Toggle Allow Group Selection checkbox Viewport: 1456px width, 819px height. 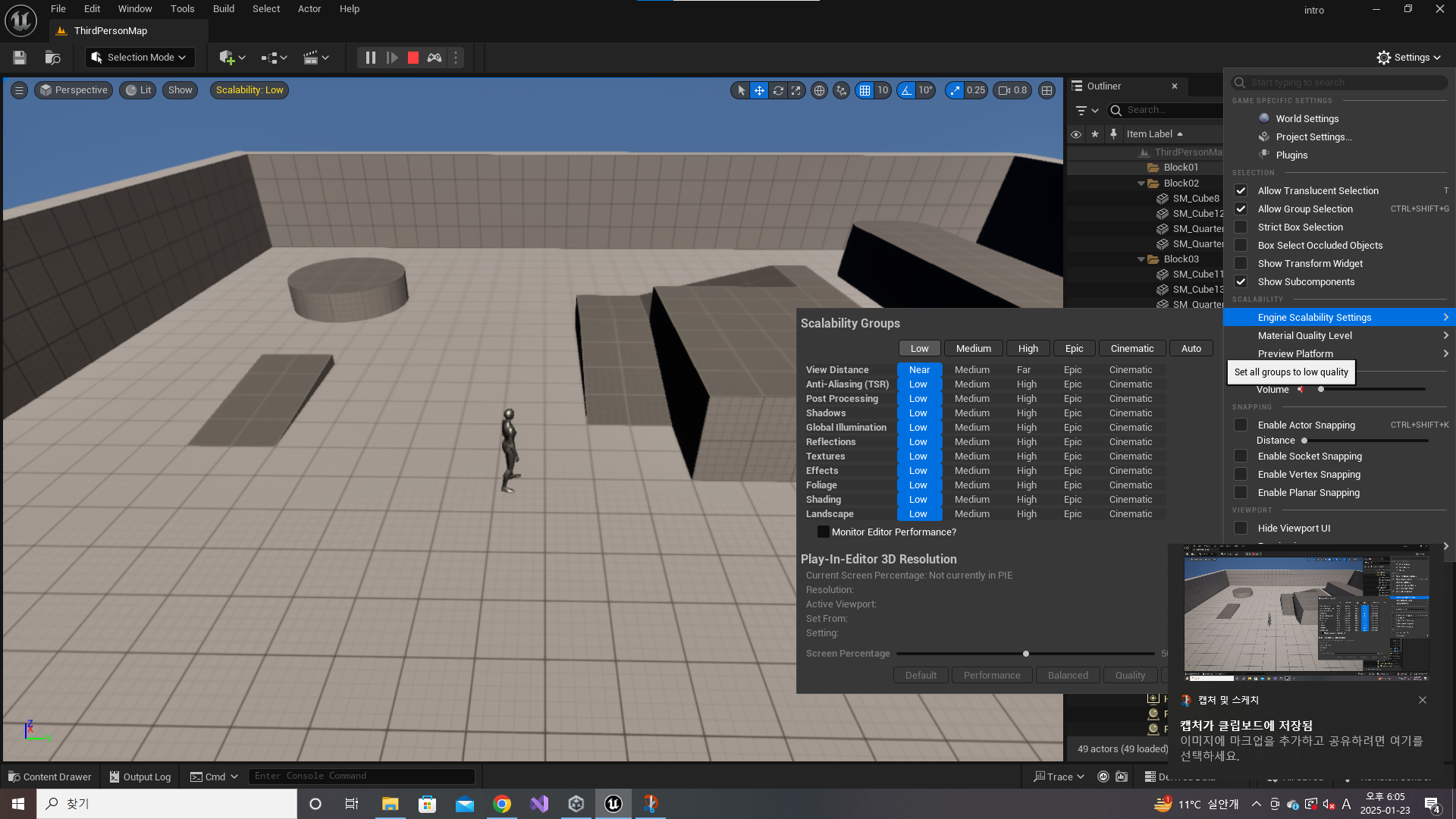click(x=1241, y=209)
